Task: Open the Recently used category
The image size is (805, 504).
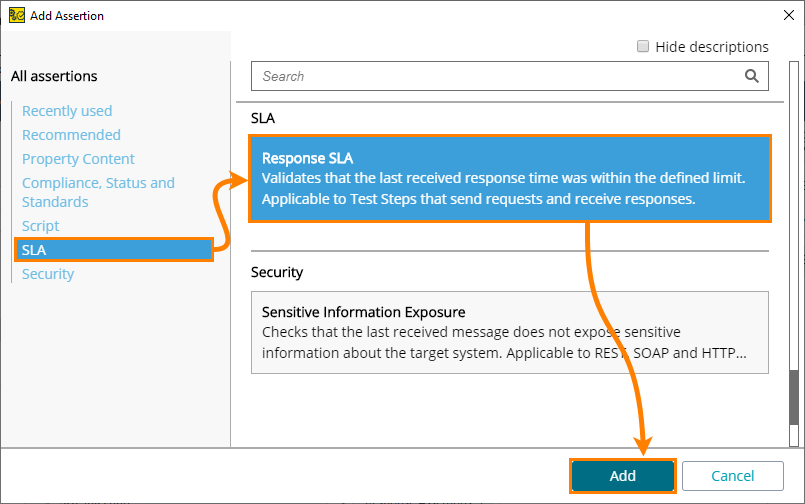Action: (x=67, y=111)
